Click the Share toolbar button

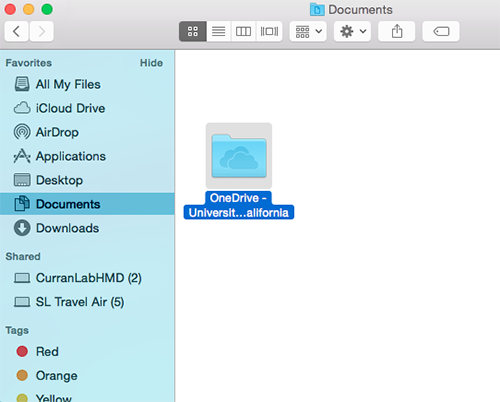(397, 31)
